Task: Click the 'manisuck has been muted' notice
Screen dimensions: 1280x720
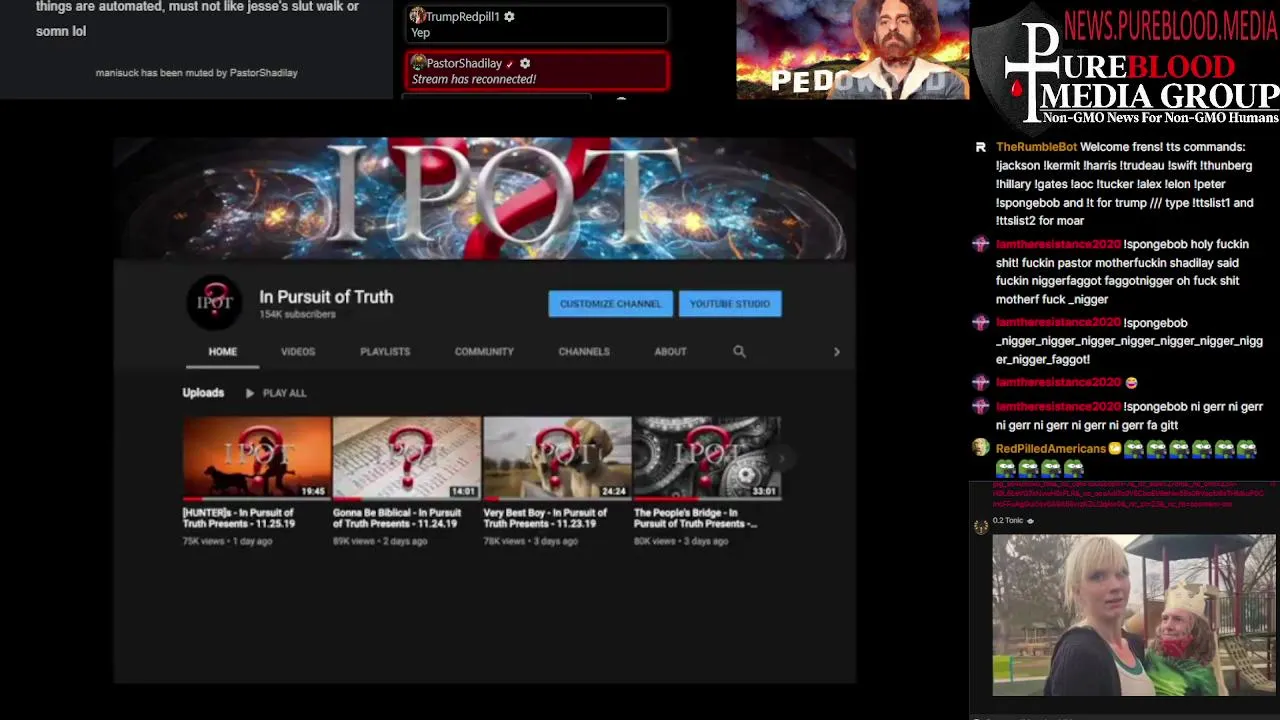Action: click(196, 73)
